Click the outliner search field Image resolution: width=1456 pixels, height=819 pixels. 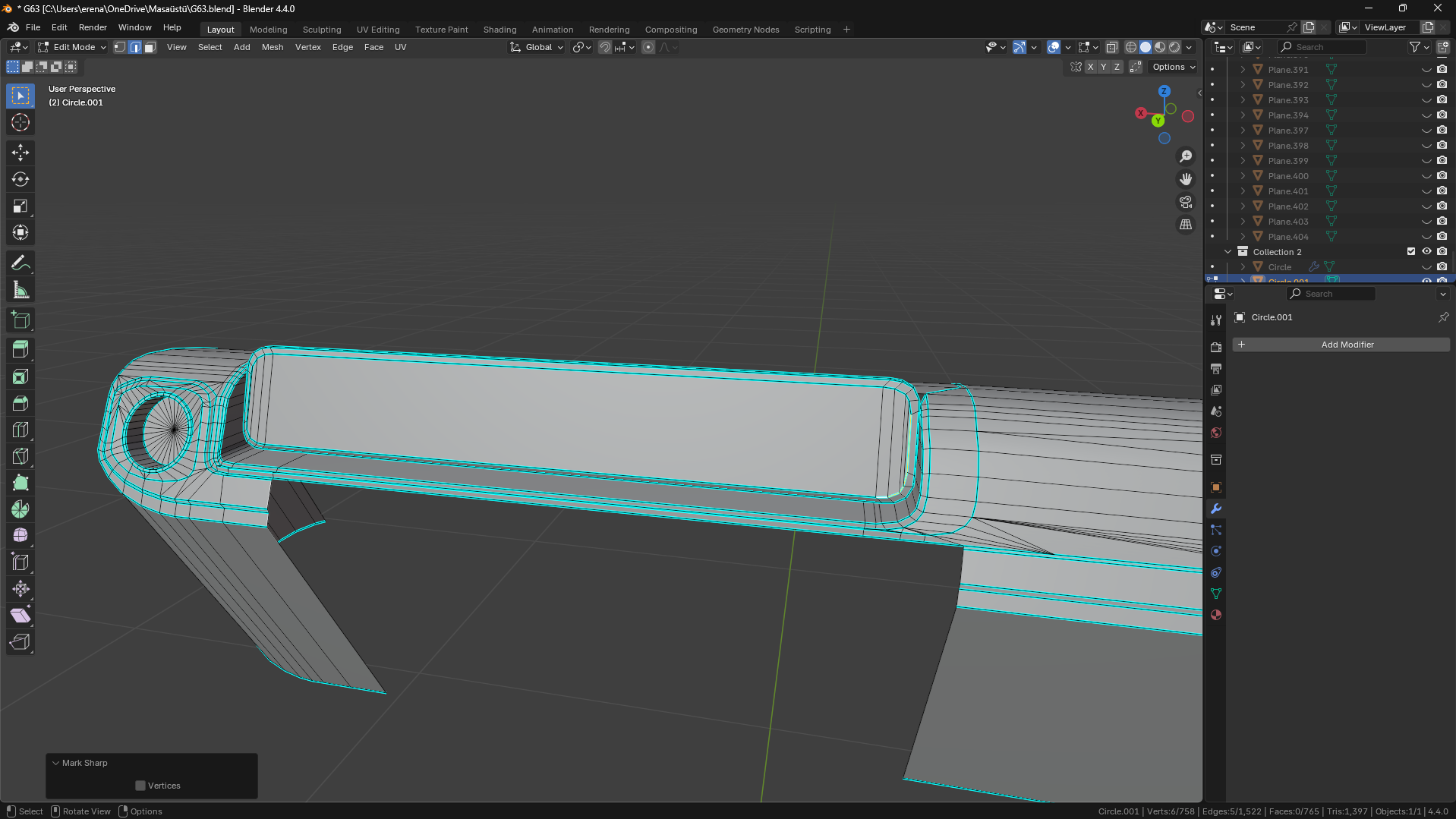(1323, 47)
